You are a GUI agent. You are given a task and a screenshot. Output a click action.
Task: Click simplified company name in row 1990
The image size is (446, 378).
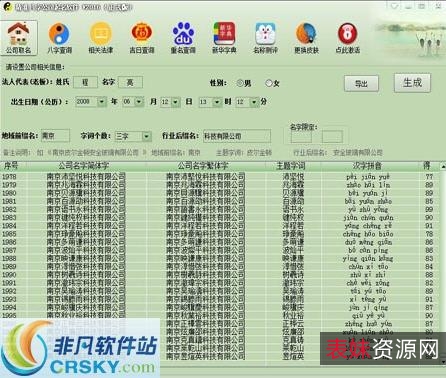(x=86, y=275)
